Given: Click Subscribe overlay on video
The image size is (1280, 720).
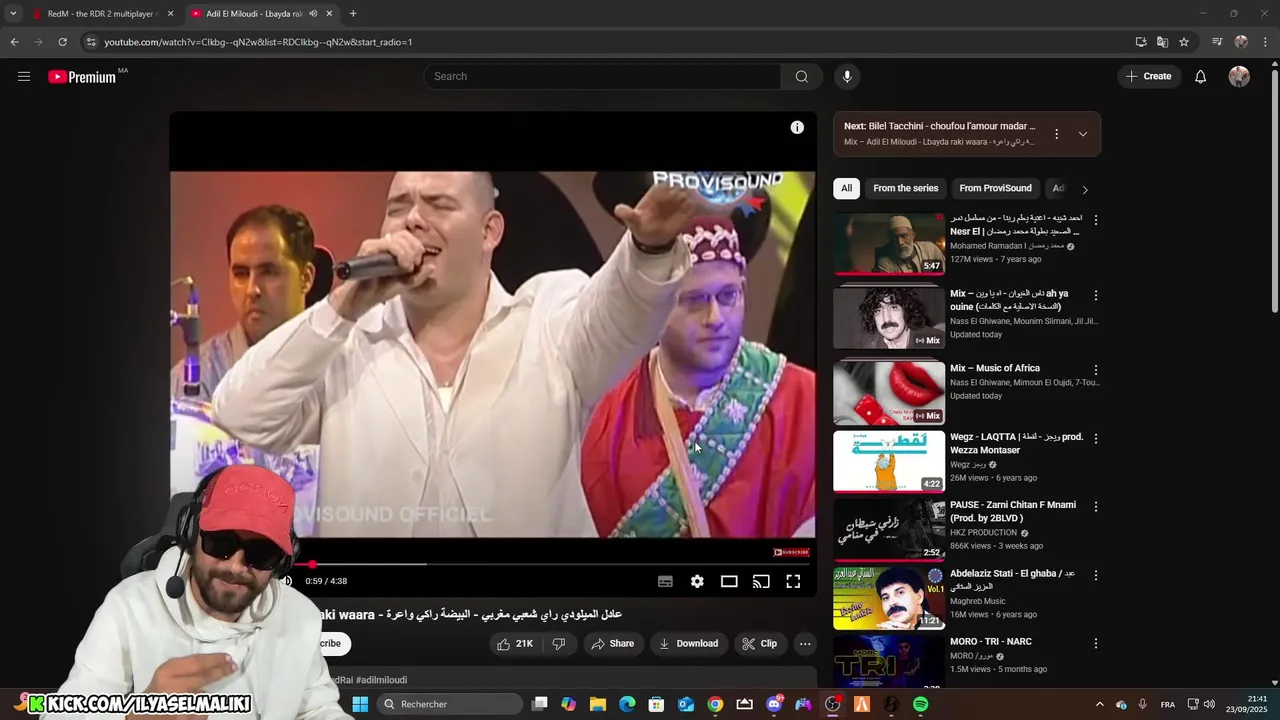Looking at the screenshot, I should [x=791, y=552].
